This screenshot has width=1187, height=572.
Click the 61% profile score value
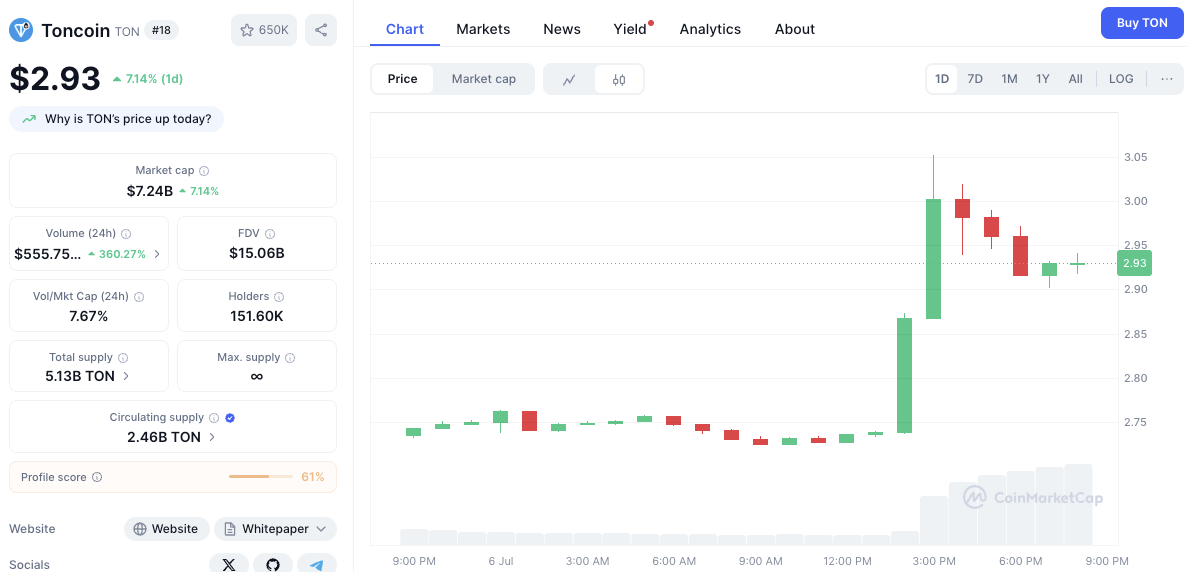pos(313,477)
